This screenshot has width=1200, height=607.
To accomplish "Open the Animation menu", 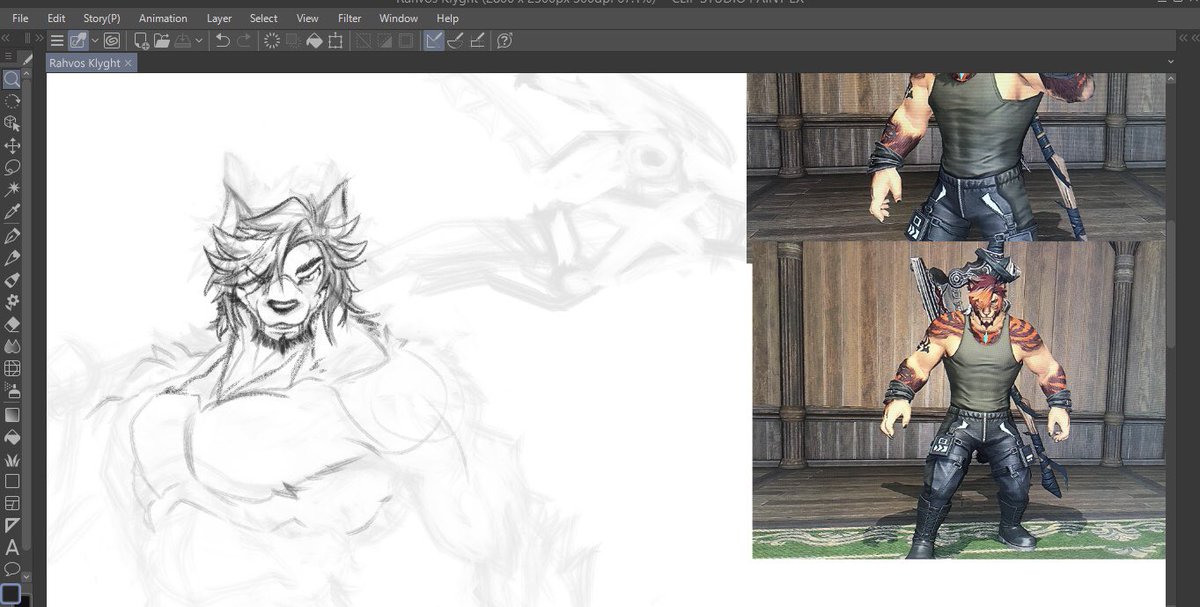I will [x=163, y=18].
